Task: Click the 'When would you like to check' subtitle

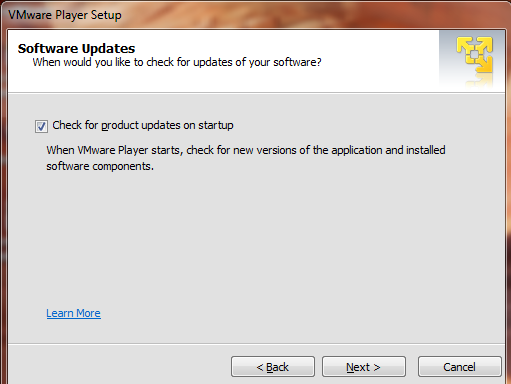Action: pos(177,62)
